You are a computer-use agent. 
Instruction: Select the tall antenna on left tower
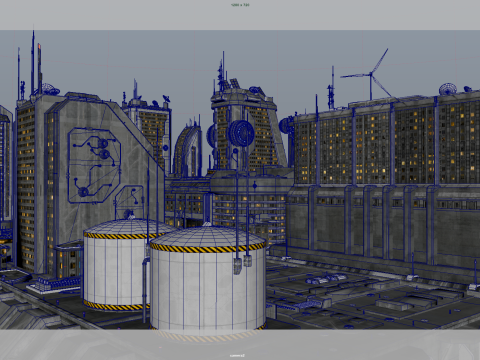(33, 63)
